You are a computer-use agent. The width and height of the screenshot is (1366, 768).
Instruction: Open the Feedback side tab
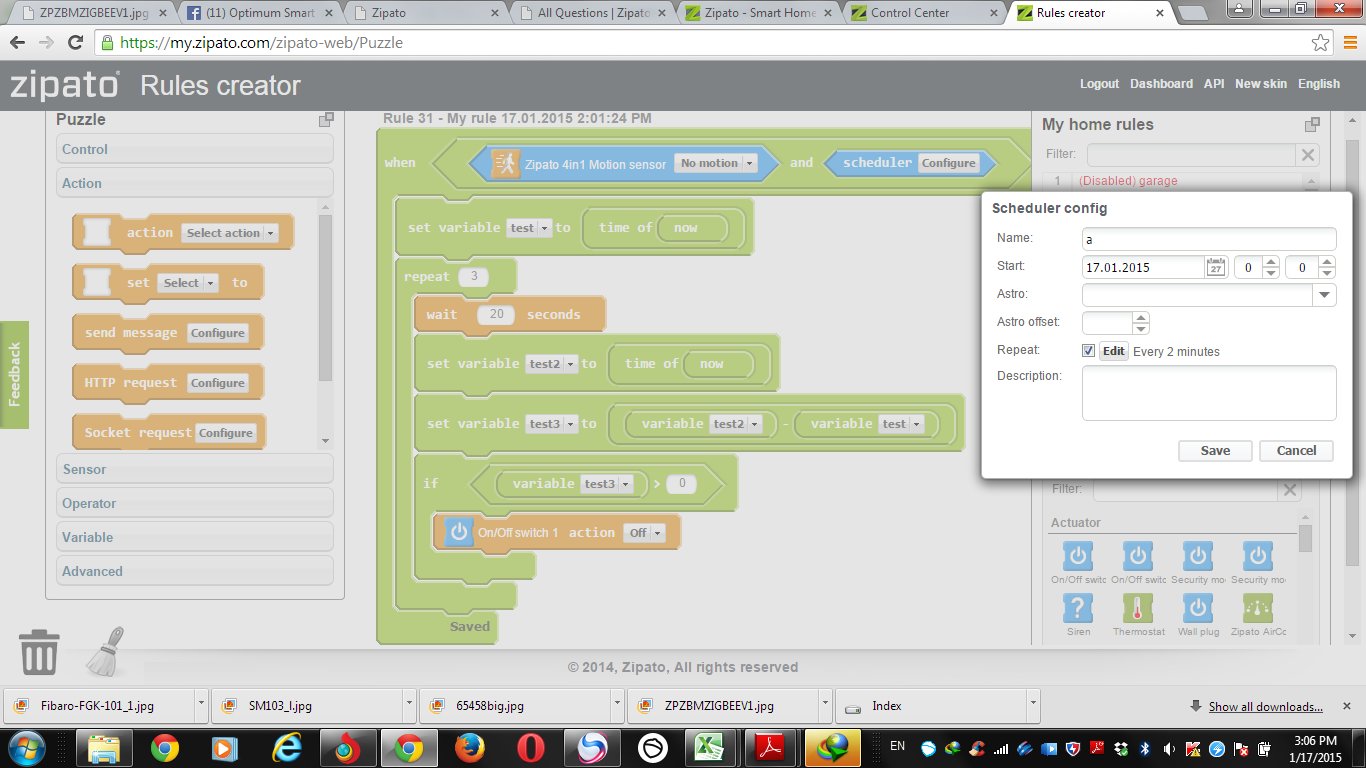pos(14,374)
